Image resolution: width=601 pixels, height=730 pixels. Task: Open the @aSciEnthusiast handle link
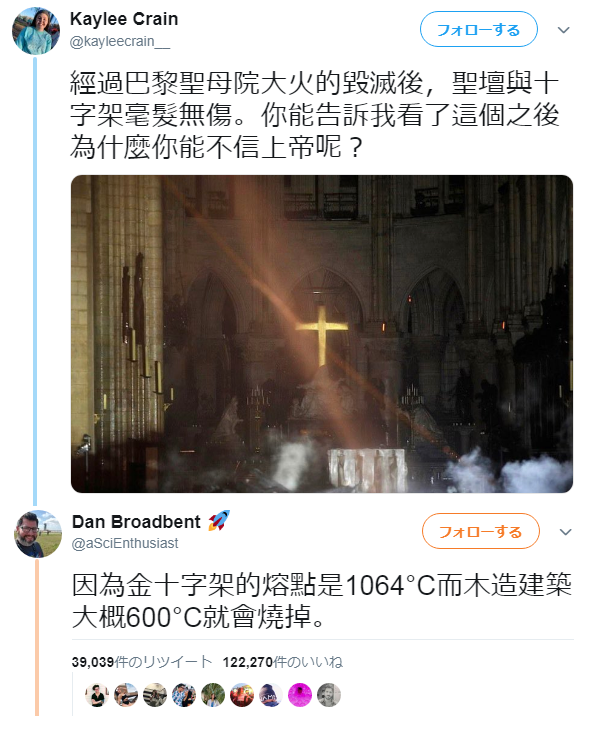coord(125,543)
